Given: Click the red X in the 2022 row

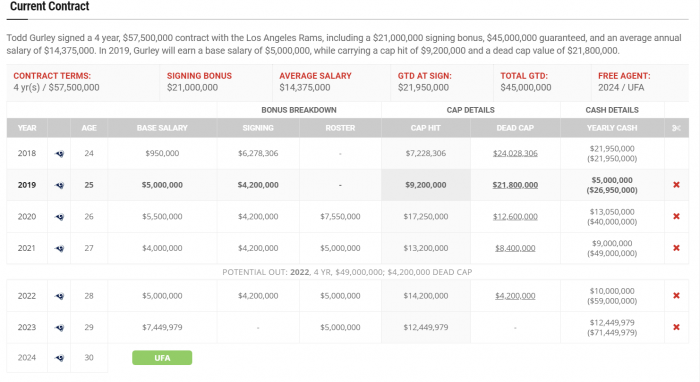Looking at the screenshot, I should tap(676, 295).
